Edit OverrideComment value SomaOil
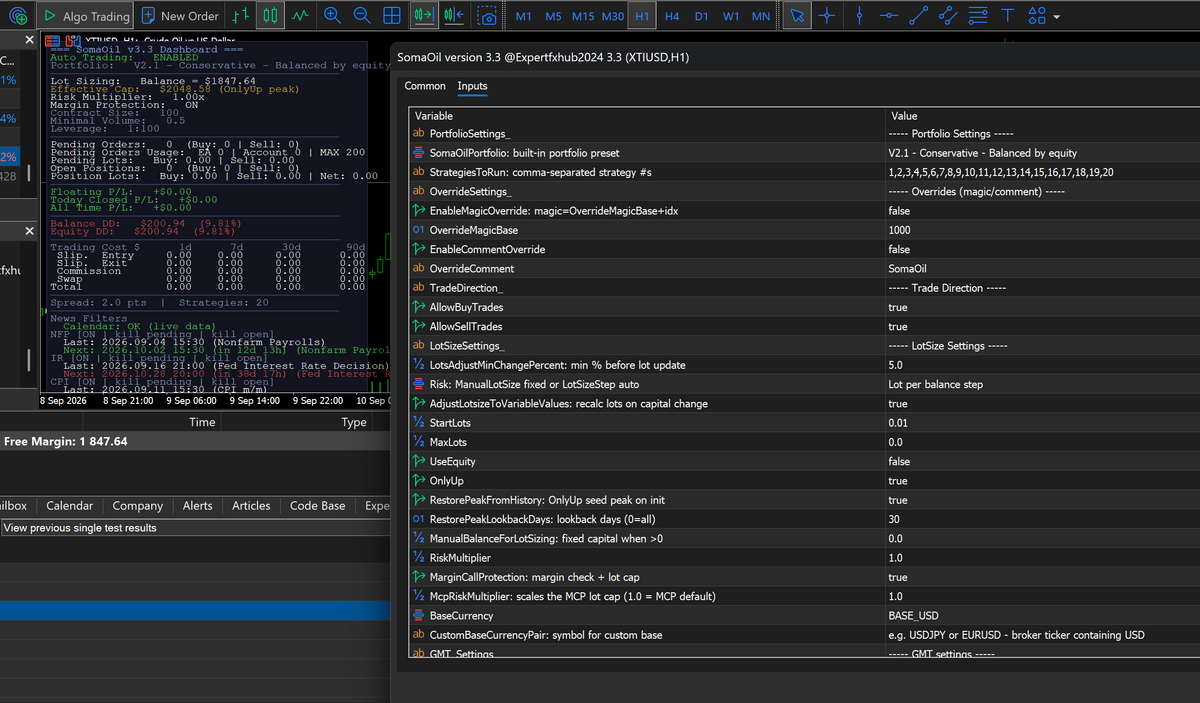Screen dimensions: 1200x703 pyautogui.click(x=1040, y=269)
